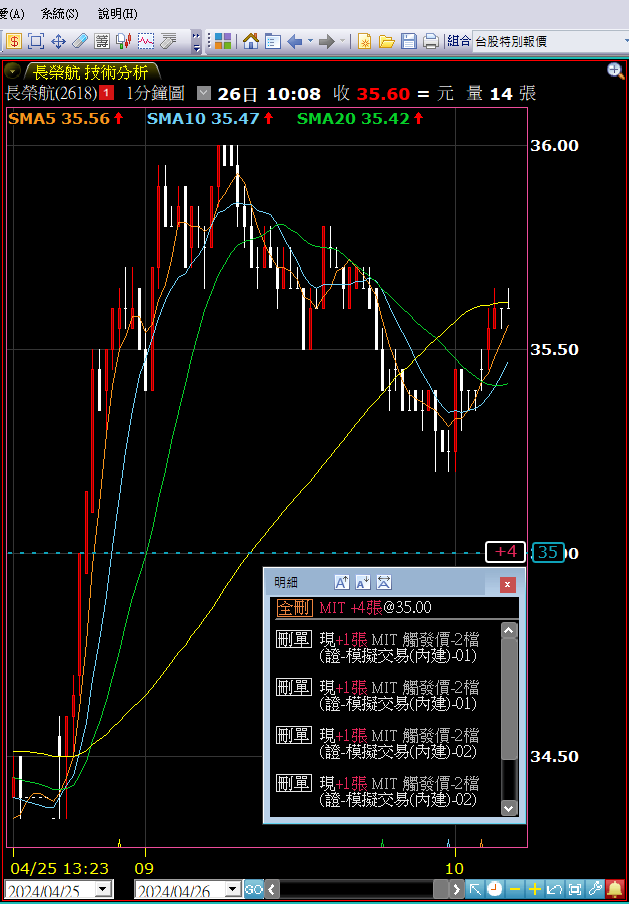Open the 2024/04/26 end date dropdown
The image size is (629, 904).
point(232,889)
